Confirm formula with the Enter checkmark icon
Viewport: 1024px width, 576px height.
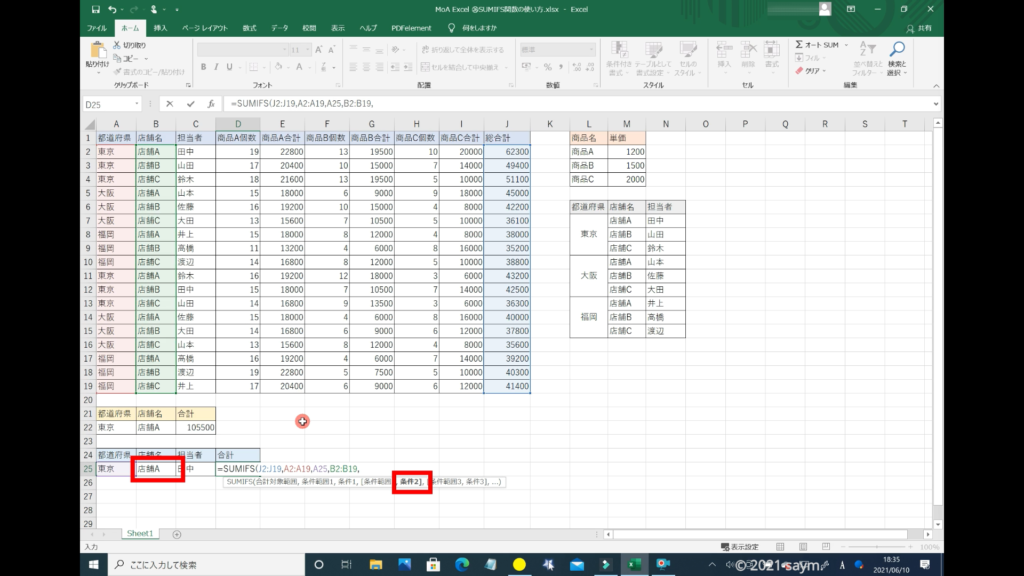tap(190, 104)
